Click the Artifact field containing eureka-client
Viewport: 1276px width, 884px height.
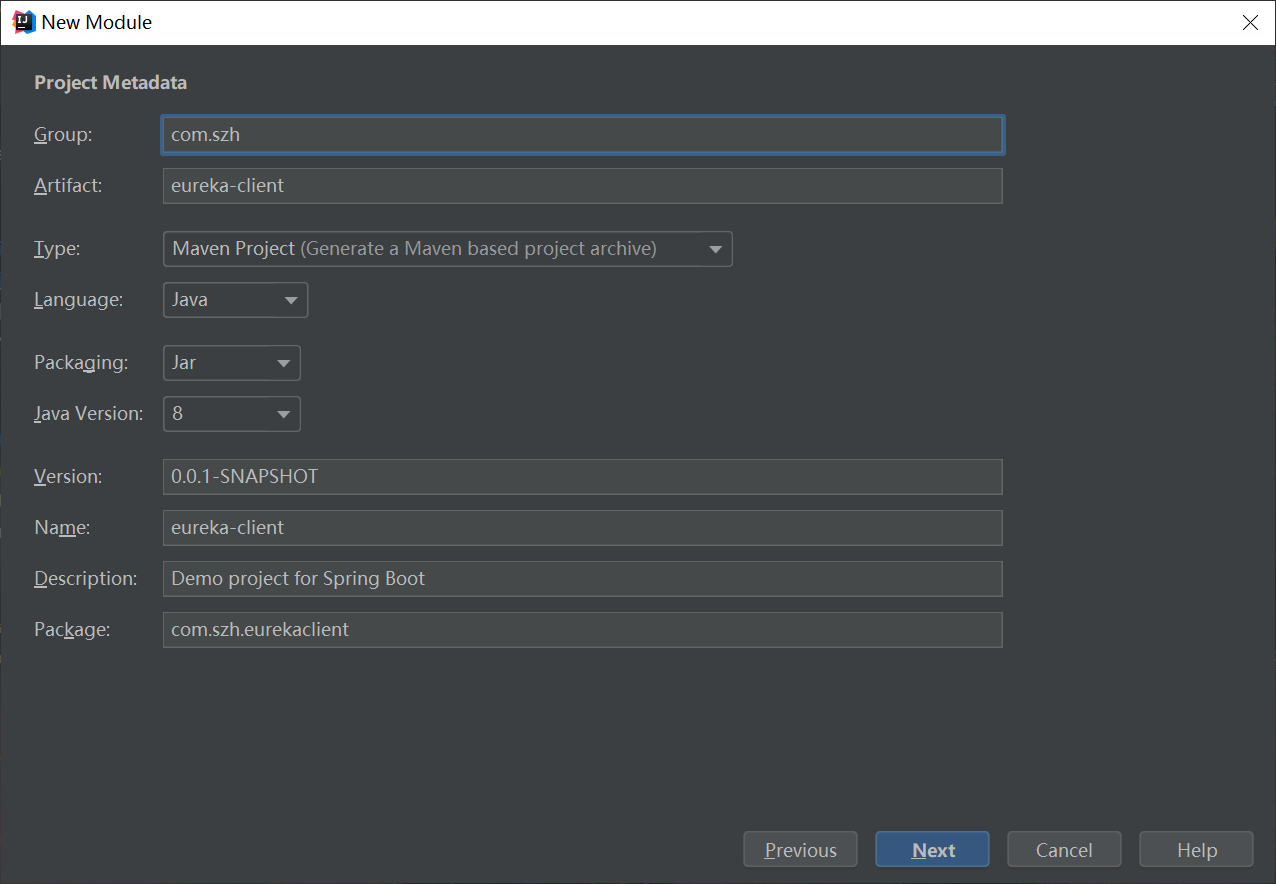(582, 186)
